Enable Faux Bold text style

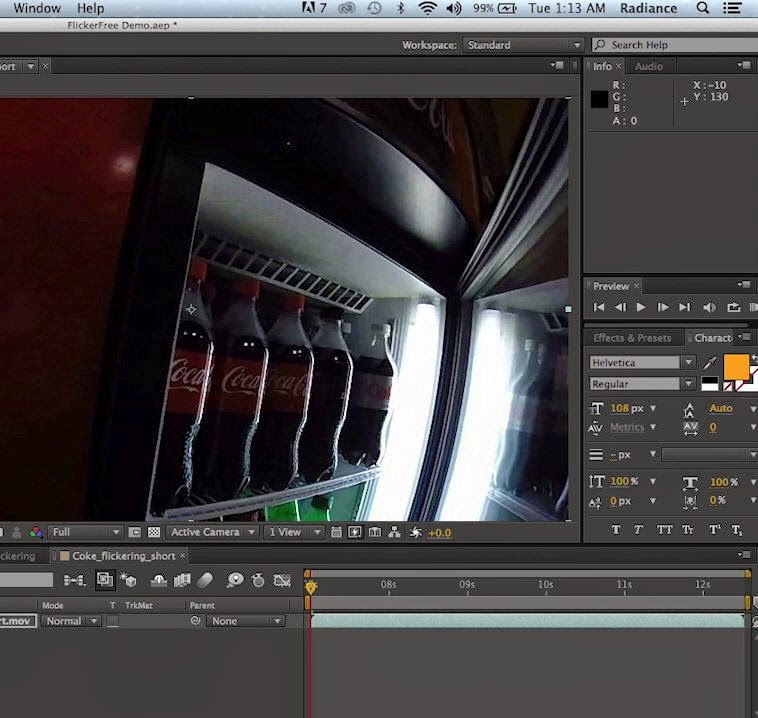click(x=615, y=530)
